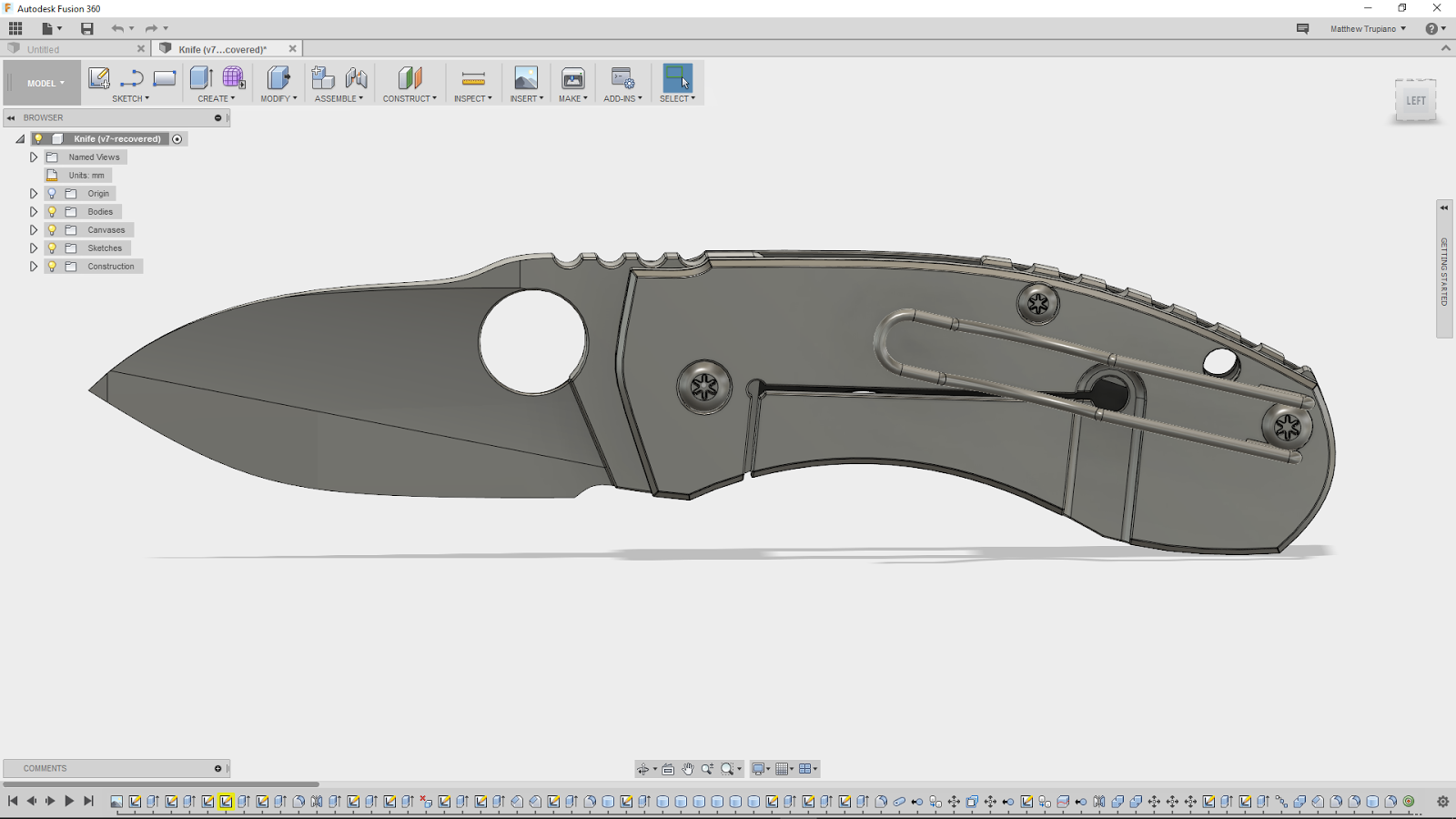Open the CREATE dropdown menu
Image resolution: width=1456 pixels, height=819 pixels.
click(216, 98)
